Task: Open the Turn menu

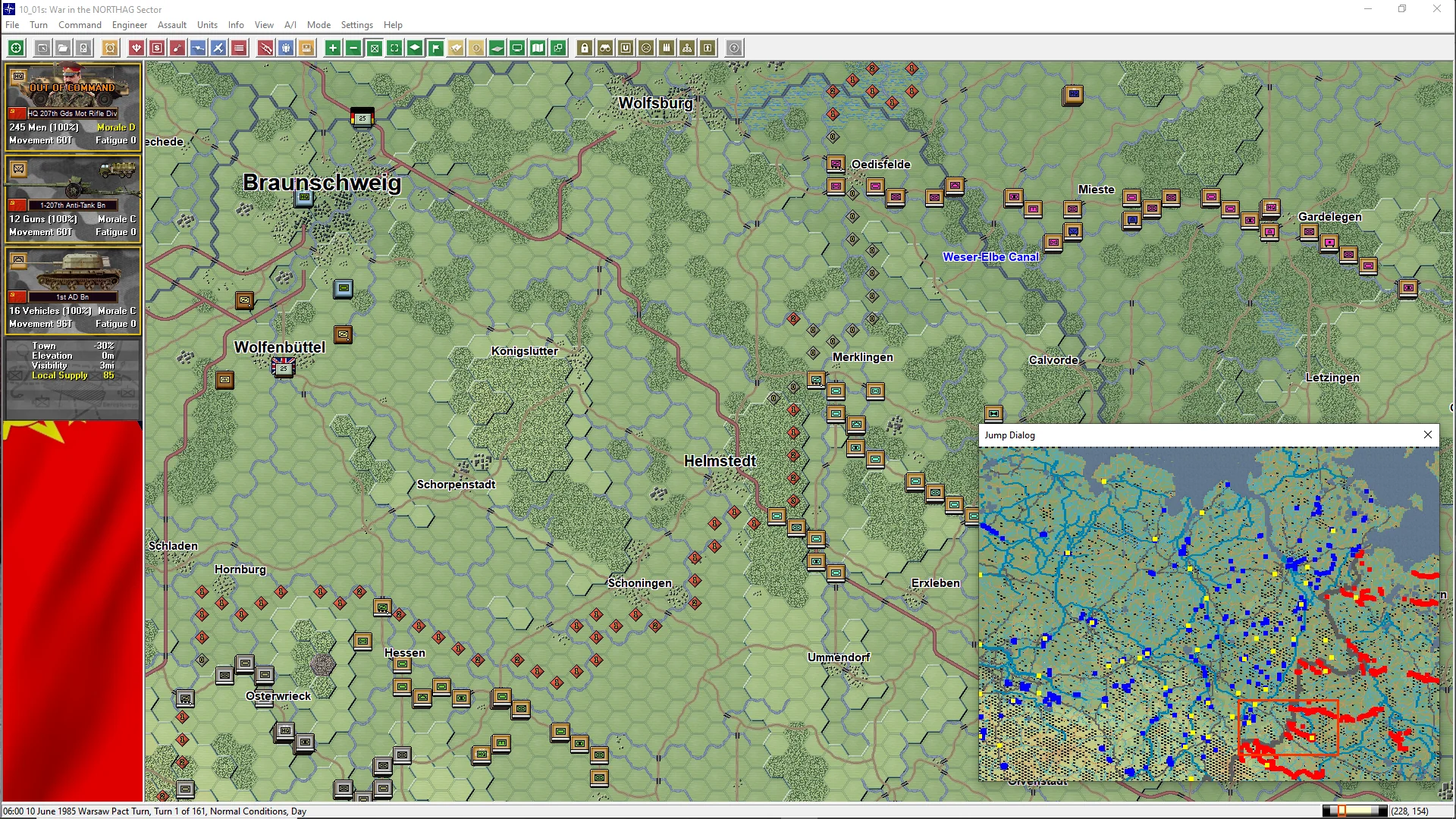Action: [39, 25]
